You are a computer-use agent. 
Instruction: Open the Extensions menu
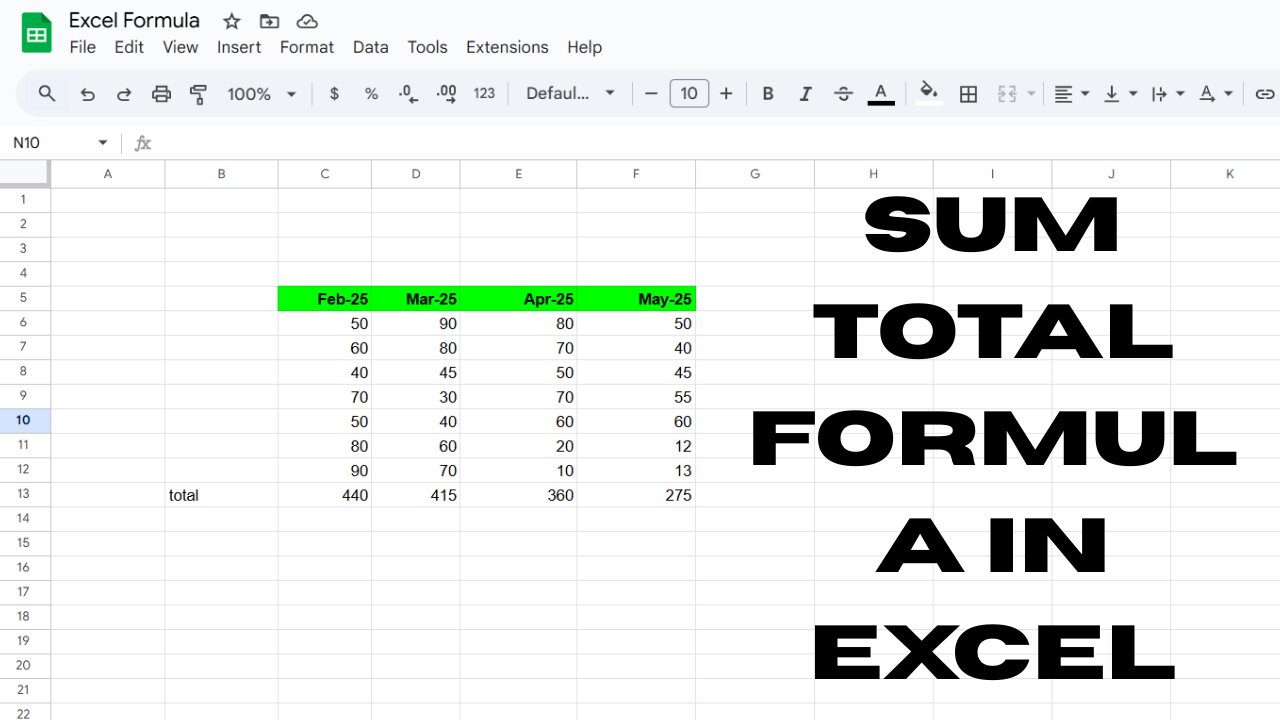(507, 47)
